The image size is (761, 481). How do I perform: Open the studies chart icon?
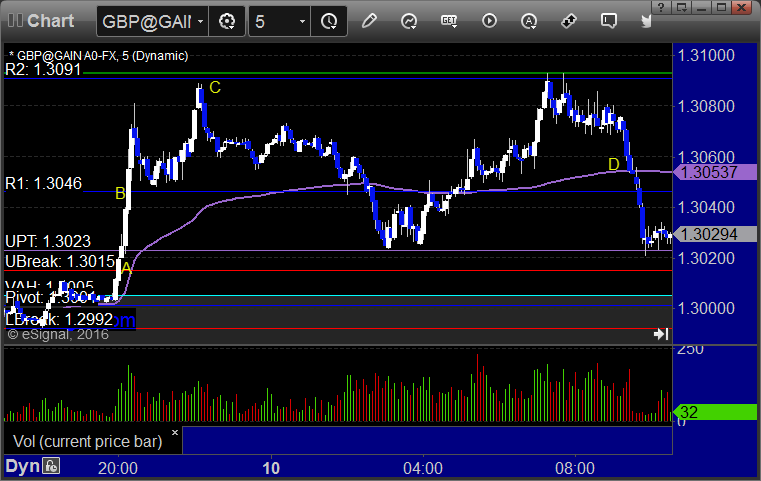(x=409, y=21)
